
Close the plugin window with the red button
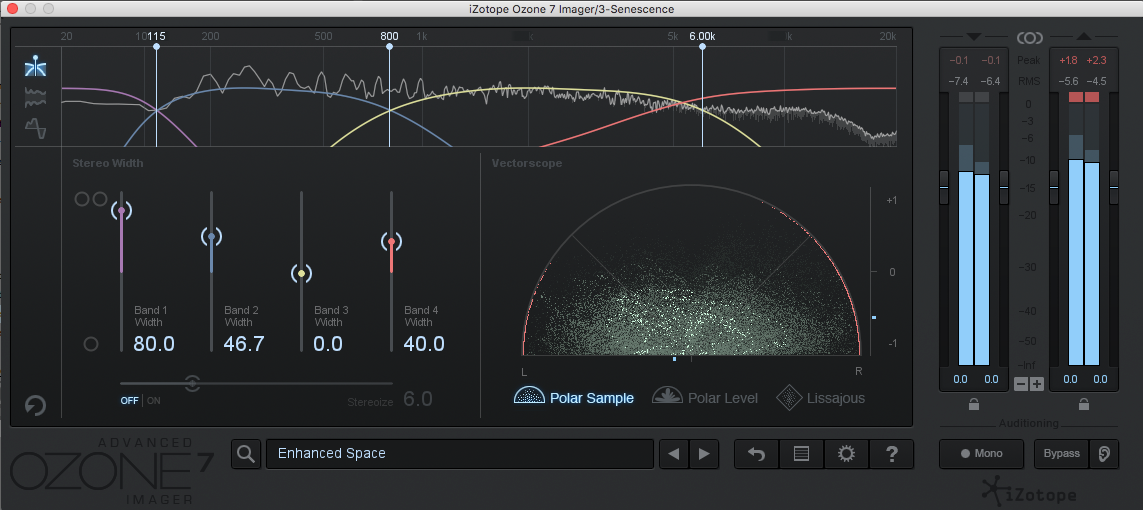[x=12, y=9]
